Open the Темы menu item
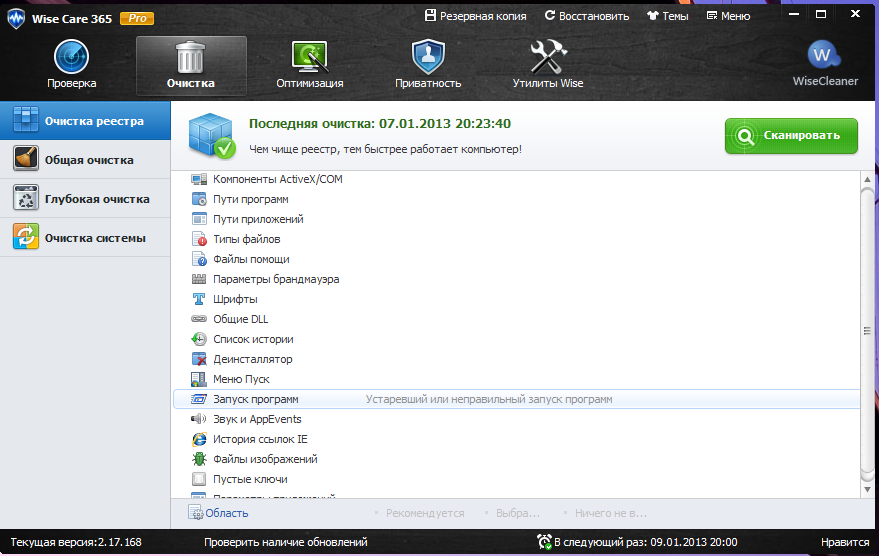 [x=668, y=16]
